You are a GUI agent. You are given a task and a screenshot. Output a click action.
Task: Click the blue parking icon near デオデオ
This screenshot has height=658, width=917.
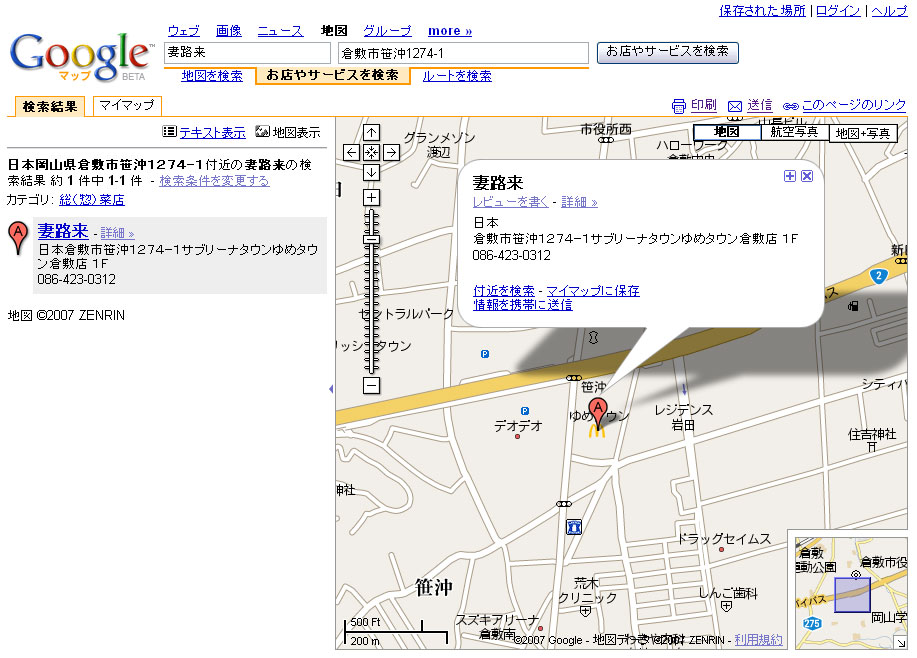point(525,411)
